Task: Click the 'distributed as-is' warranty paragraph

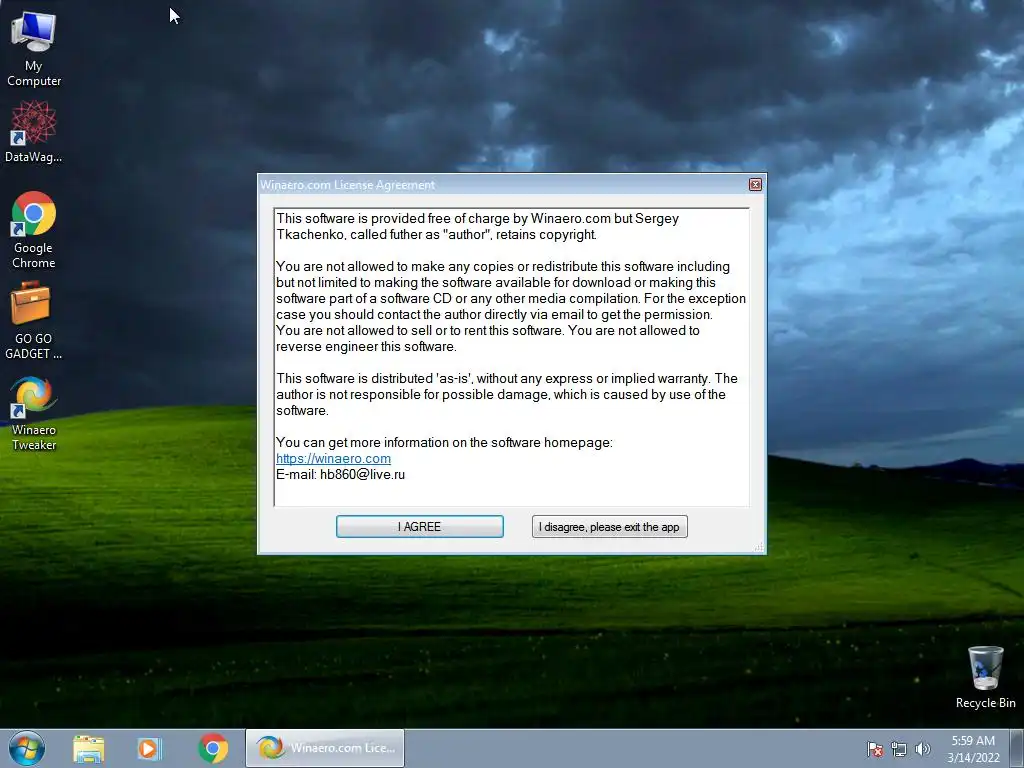Action: (x=506, y=394)
